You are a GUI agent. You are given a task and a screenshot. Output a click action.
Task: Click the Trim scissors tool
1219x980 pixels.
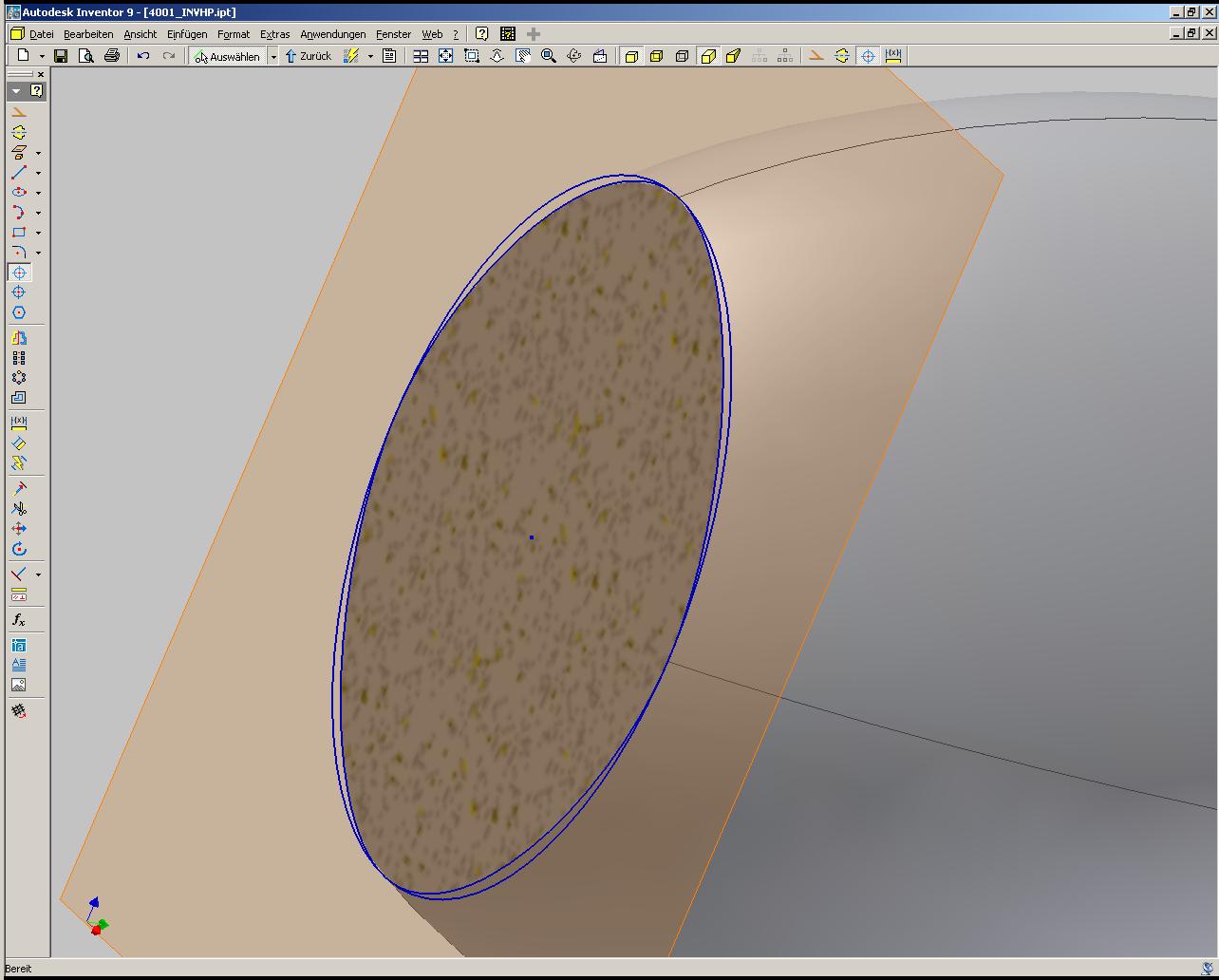point(18,509)
